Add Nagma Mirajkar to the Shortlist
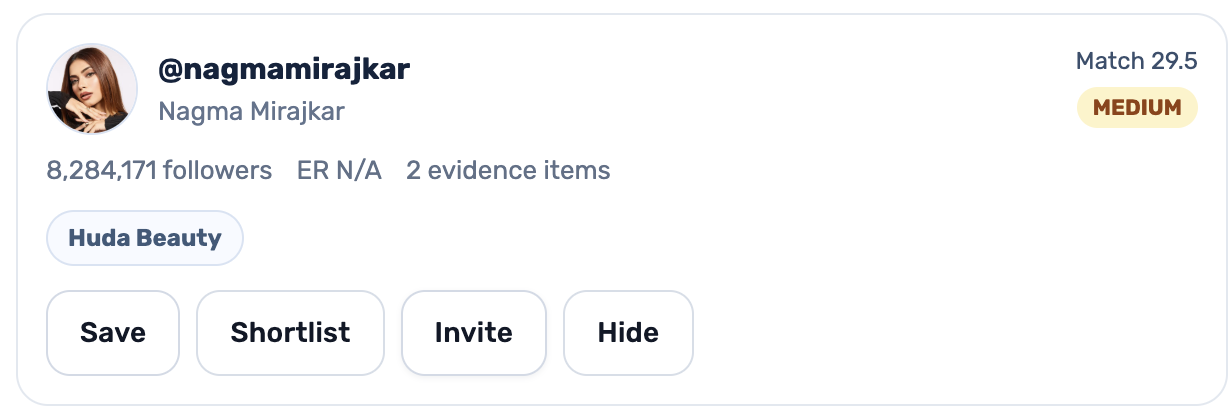 pyautogui.click(x=290, y=332)
